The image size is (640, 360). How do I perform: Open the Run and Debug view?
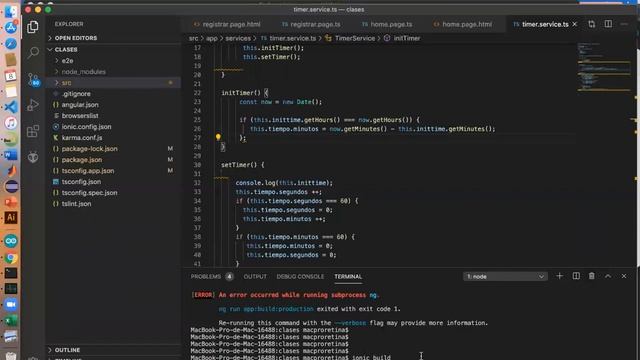point(33,105)
